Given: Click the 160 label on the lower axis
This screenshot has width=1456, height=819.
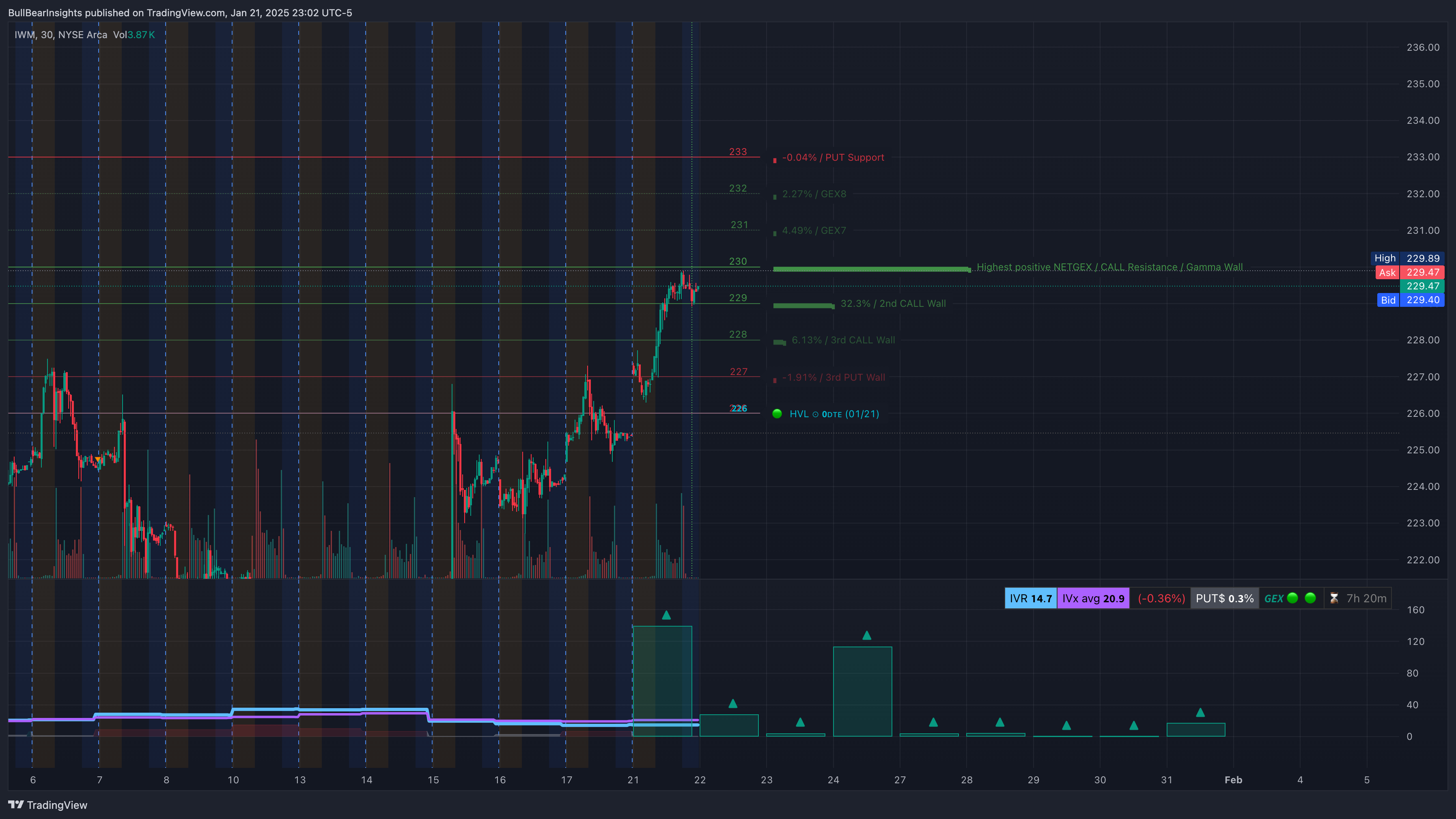Looking at the screenshot, I should pos(1415,610).
